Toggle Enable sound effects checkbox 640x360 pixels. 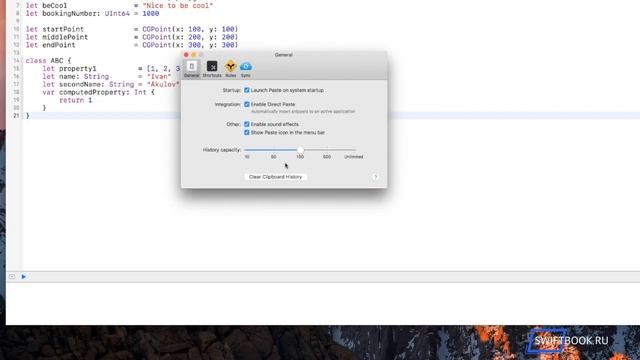[247, 124]
